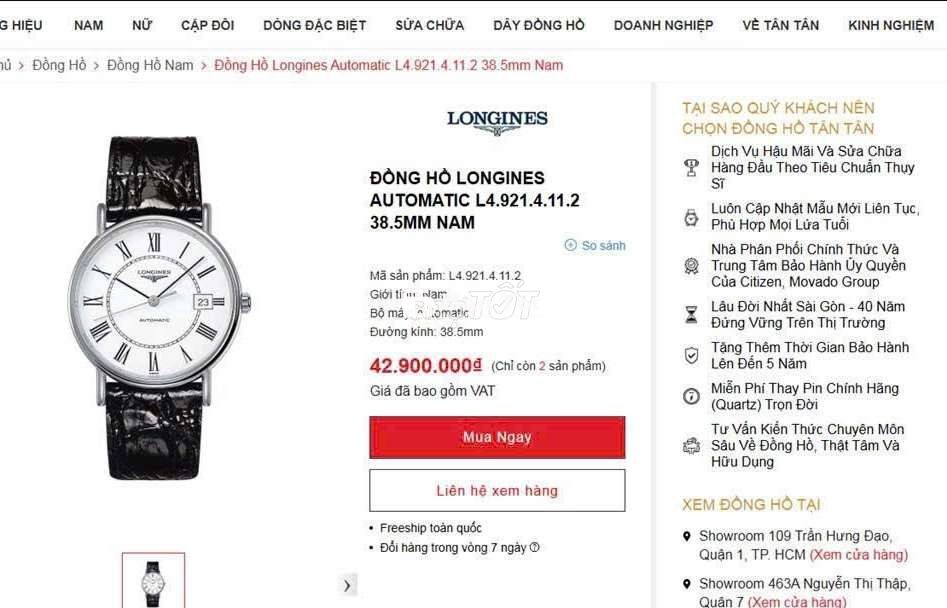This screenshot has width=947, height=608.
Task: Go to Đồng Hồ Nam breadcrumb link
Action: pos(150,65)
